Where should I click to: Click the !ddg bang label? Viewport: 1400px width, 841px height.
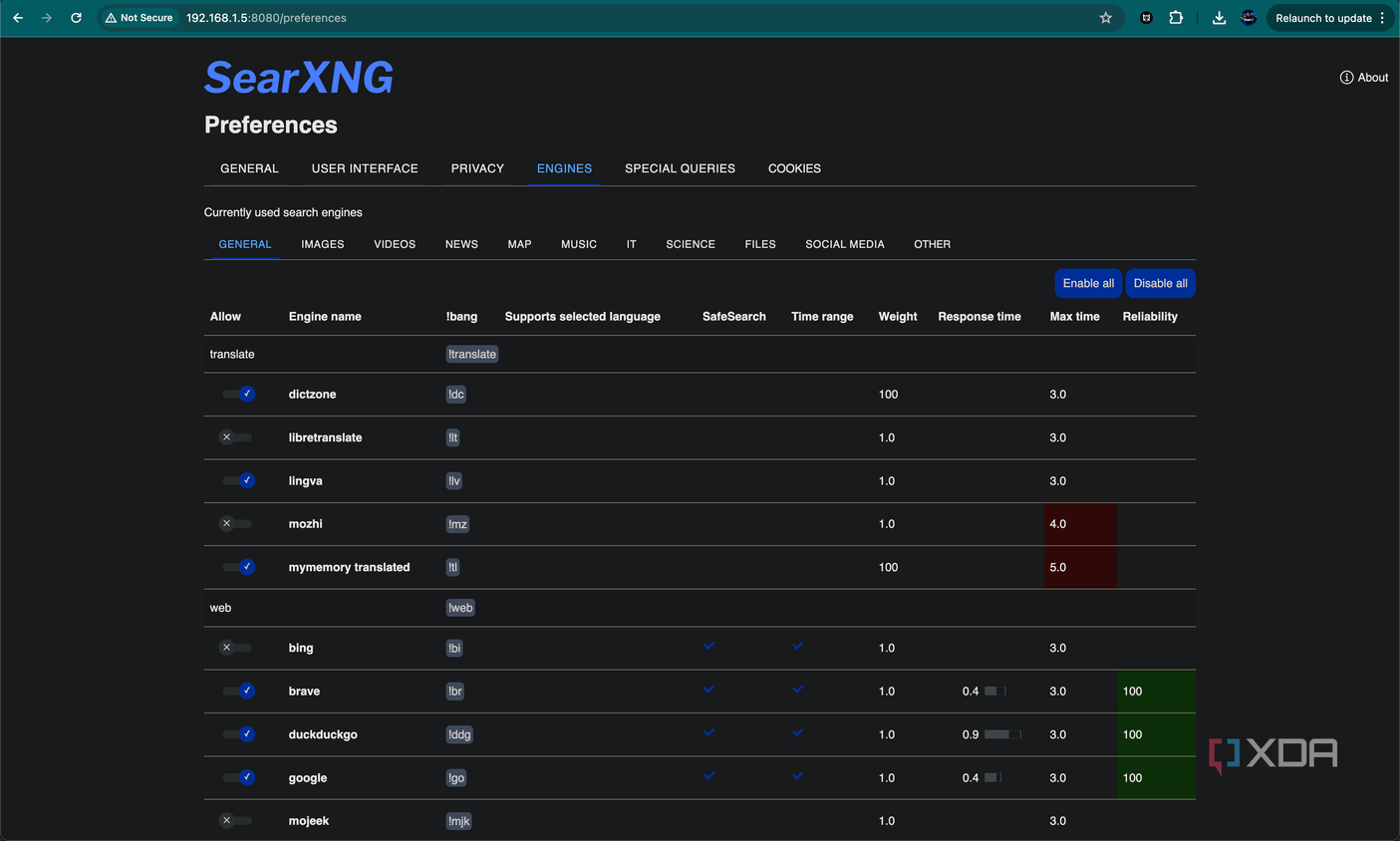point(459,734)
